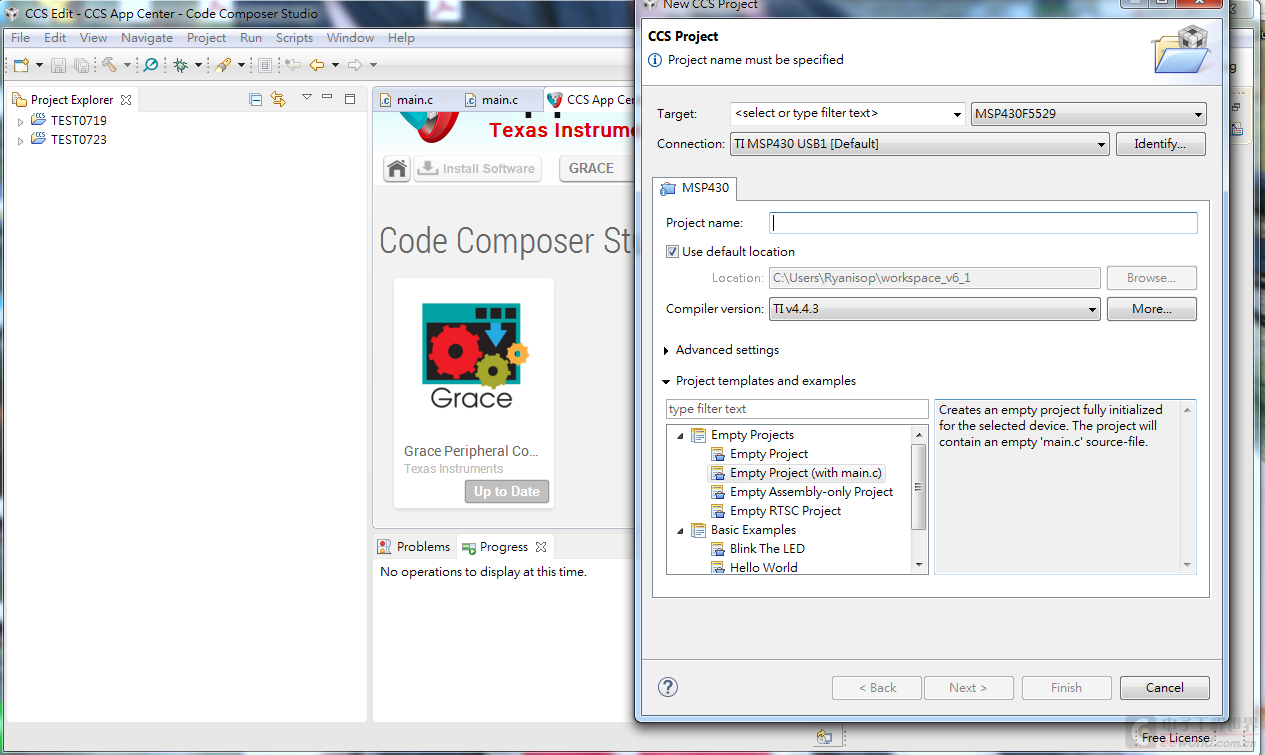Viewport: 1265px width, 755px height.
Task: Select Empty RTSC Project template
Action: [x=785, y=511]
